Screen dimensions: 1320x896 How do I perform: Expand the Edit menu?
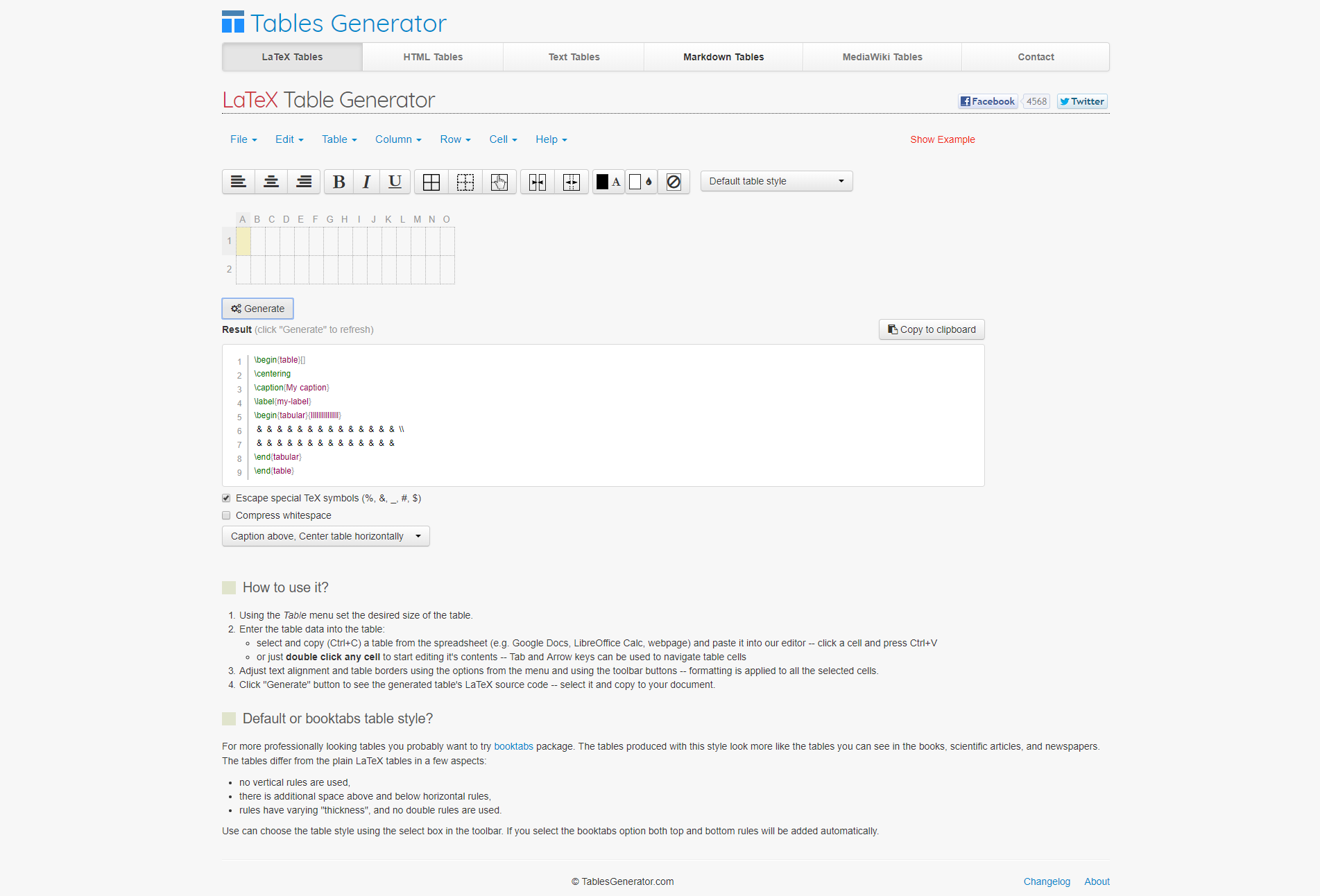(x=289, y=139)
